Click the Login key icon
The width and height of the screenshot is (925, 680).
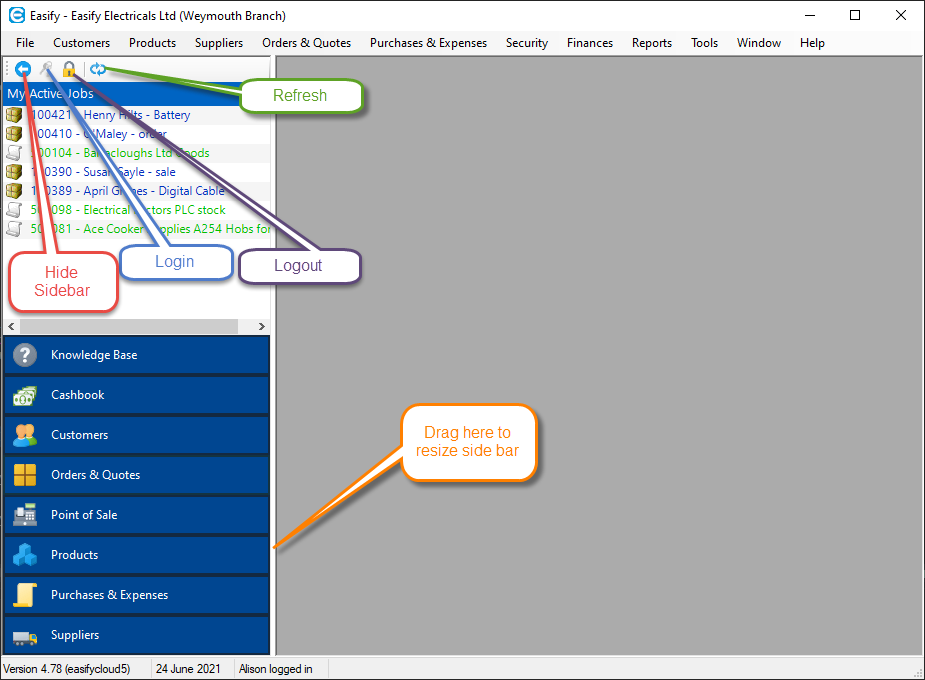(46, 69)
